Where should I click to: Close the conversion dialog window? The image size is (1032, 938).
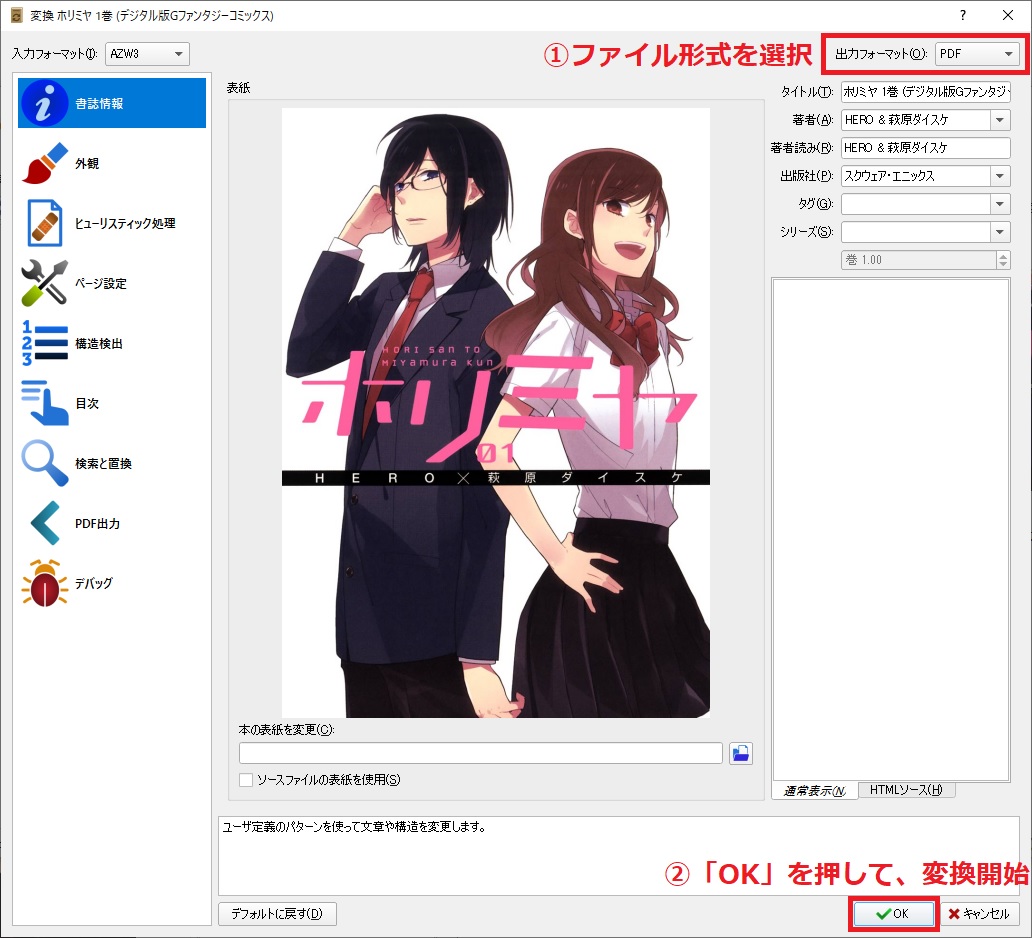click(1008, 15)
